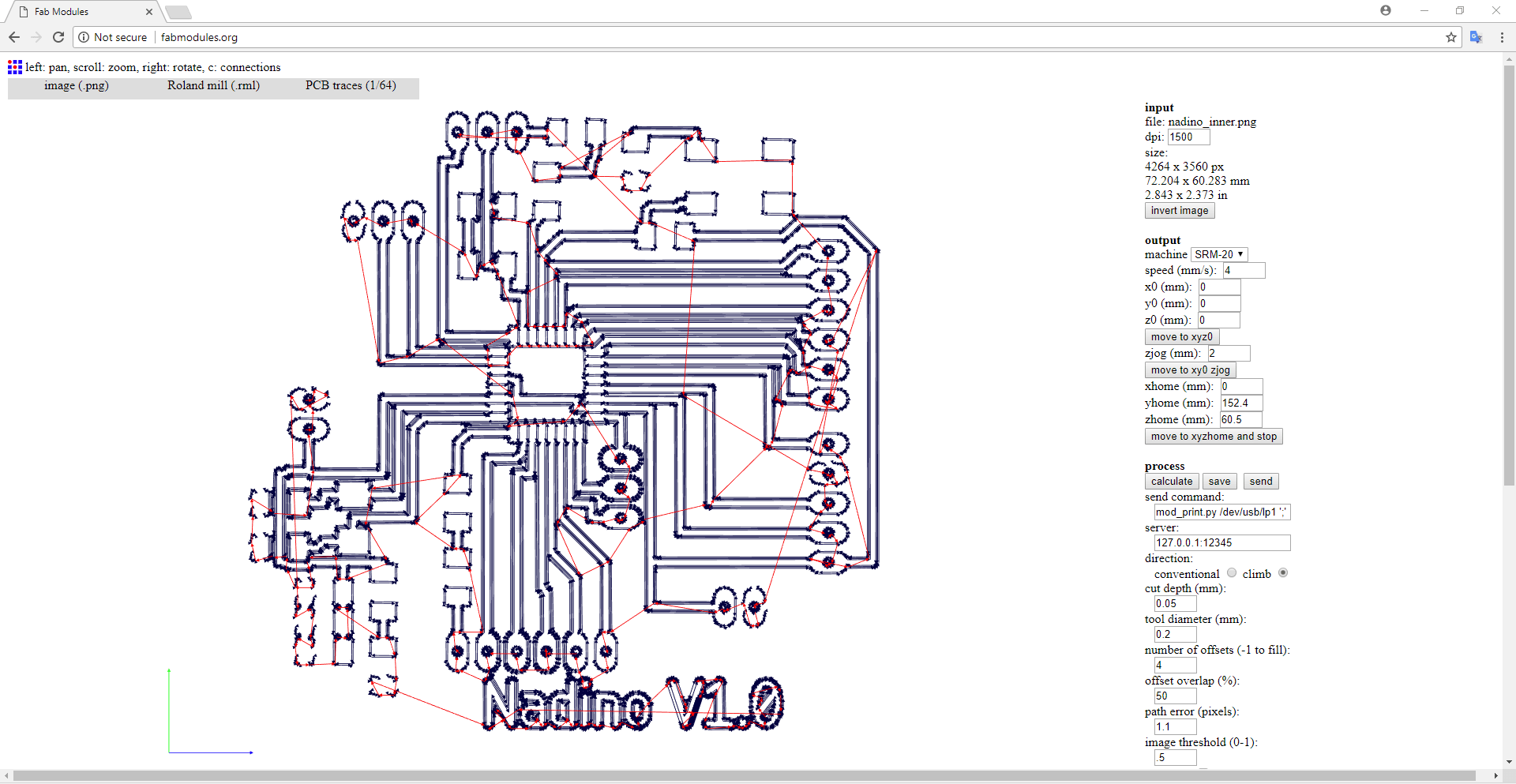The width and height of the screenshot is (1516, 784).
Task: Click move to xyzhome and stop
Action: point(1214,437)
